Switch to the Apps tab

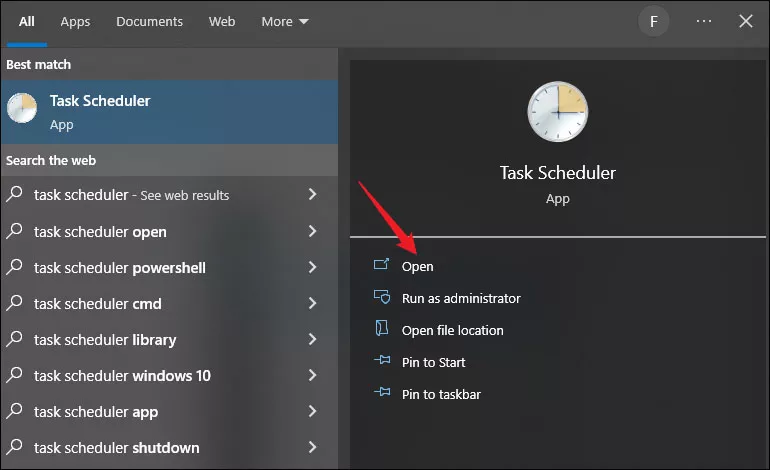[x=75, y=22]
